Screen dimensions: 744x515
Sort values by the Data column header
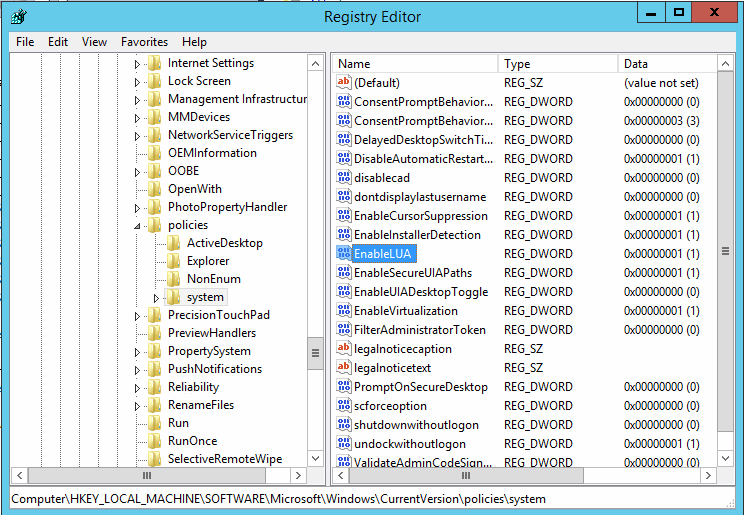[x=668, y=64]
